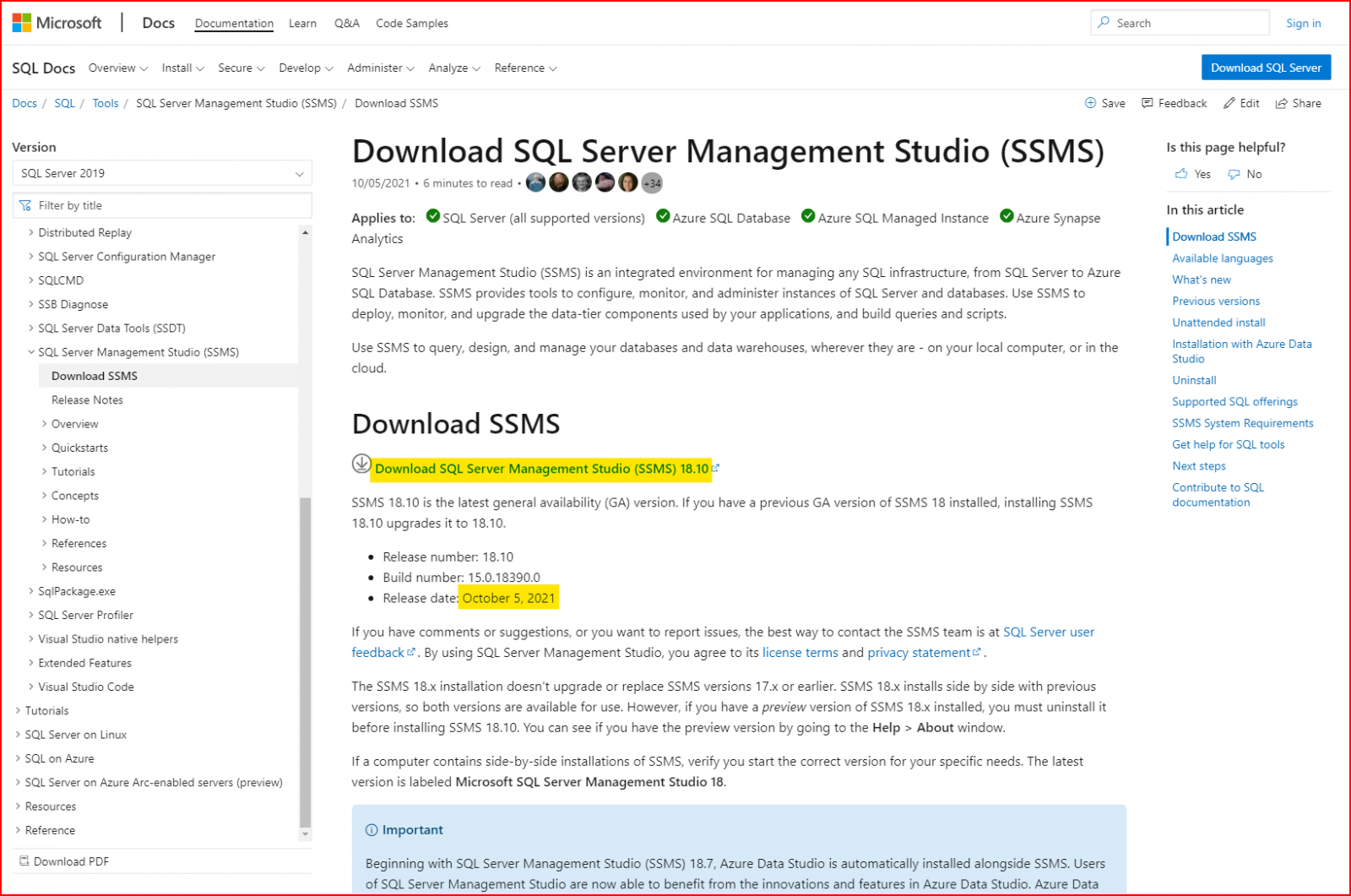
Task: Click the first contributor avatar
Action: (535, 182)
